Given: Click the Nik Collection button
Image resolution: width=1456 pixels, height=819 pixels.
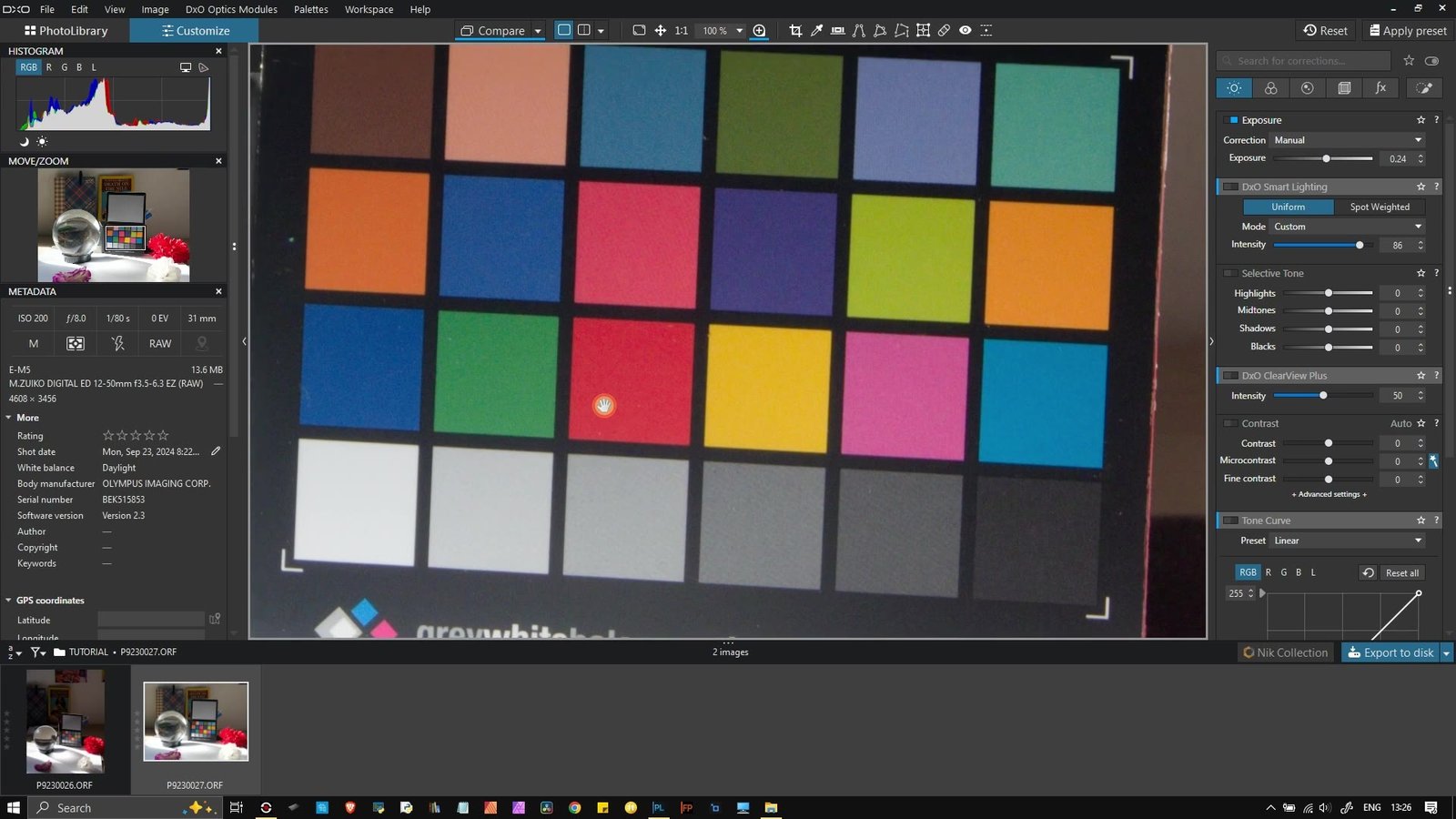Looking at the screenshot, I should click(x=1286, y=652).
